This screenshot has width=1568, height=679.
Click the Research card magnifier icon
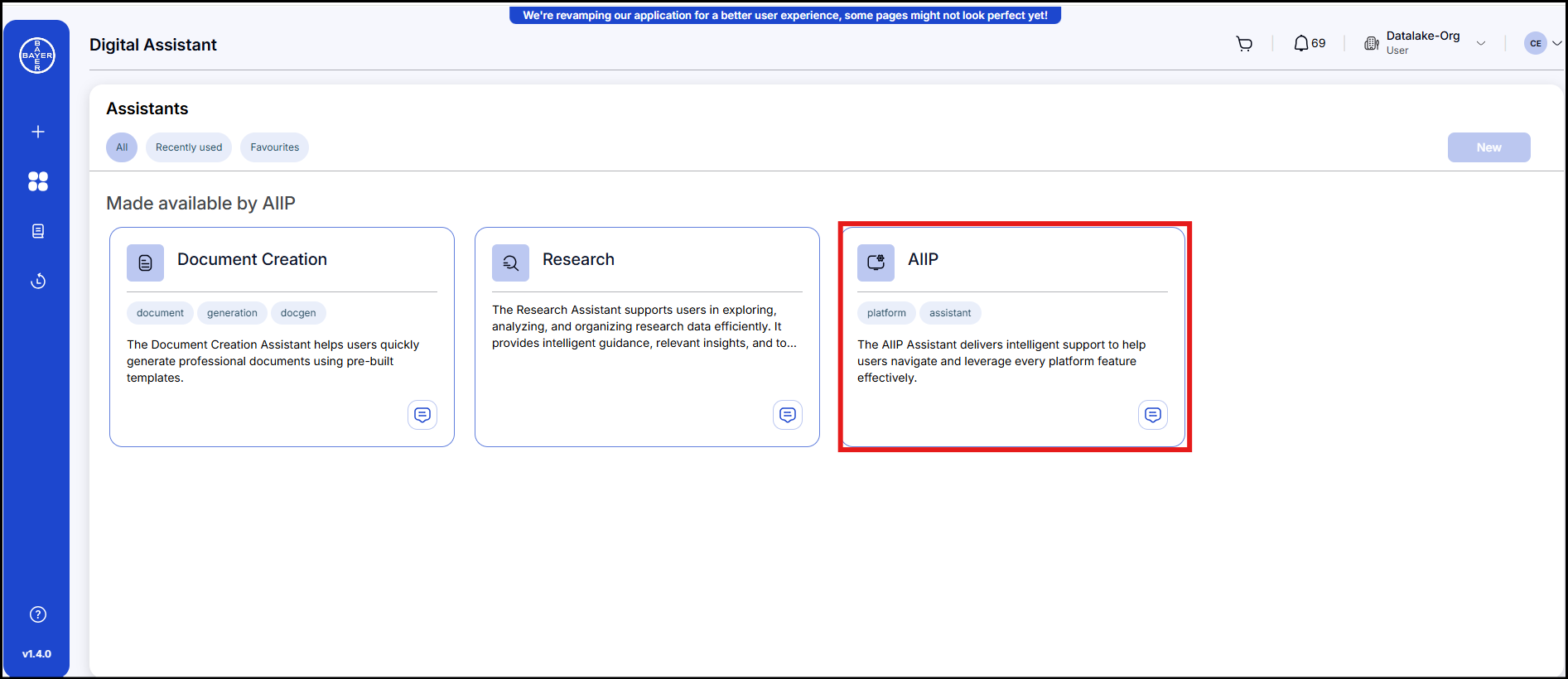coord(510,262)
